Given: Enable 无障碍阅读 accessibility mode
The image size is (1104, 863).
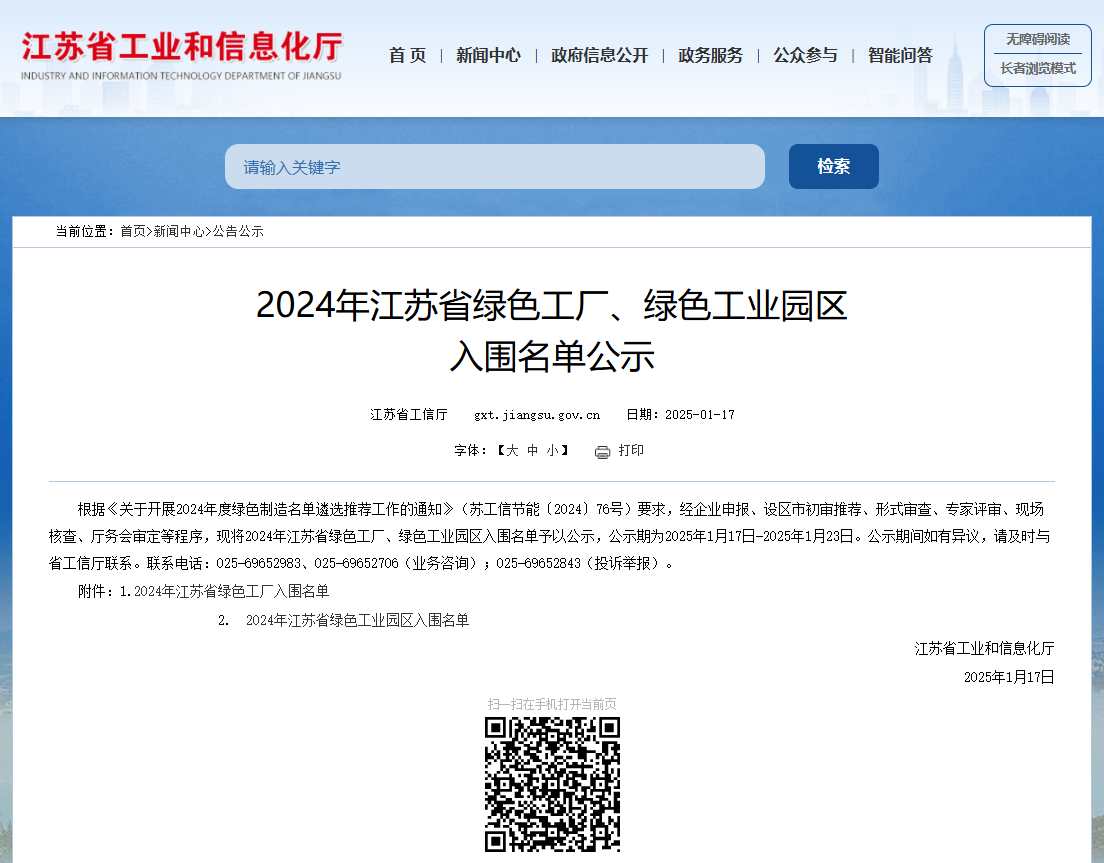Looking at the screenshot, I should pos(1037,40).
